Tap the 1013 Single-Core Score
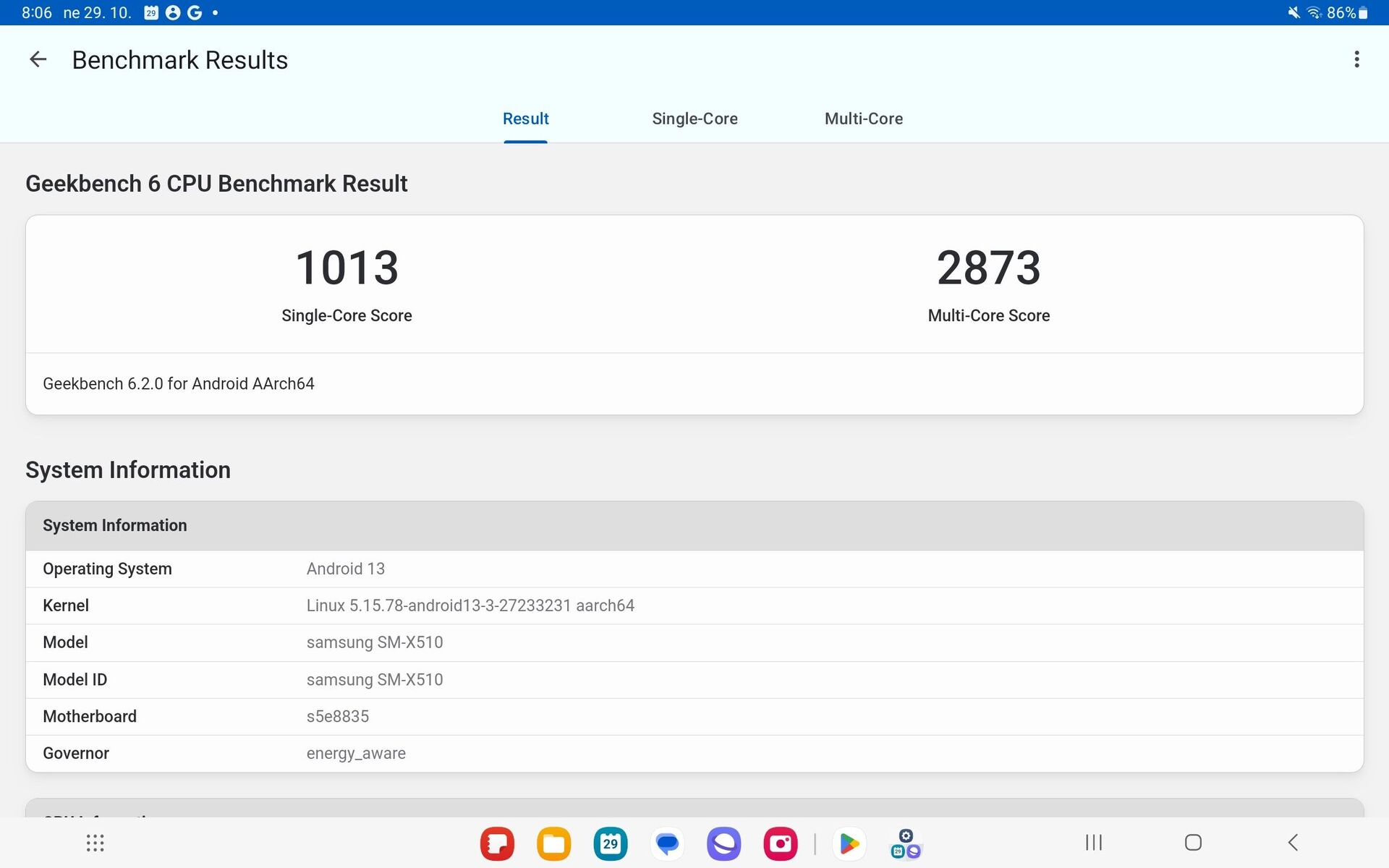The height and width of the screenshot is (868, 1389). (x=347, y=268)
